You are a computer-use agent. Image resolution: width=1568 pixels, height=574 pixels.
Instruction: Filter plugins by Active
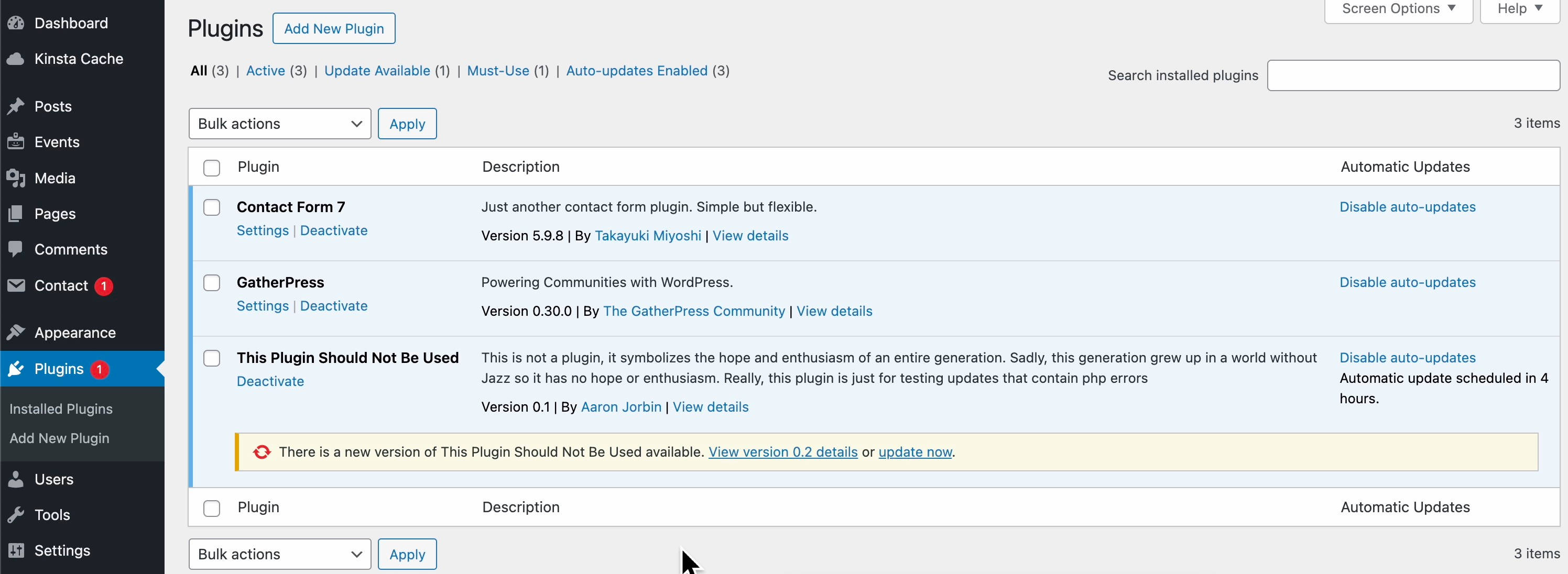(265, 71)
